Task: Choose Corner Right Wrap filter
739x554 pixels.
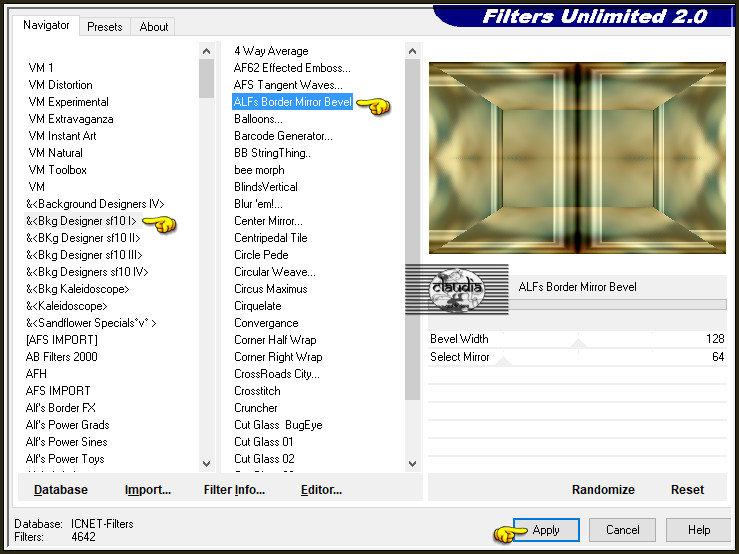Action: click(x=278, y=356)
